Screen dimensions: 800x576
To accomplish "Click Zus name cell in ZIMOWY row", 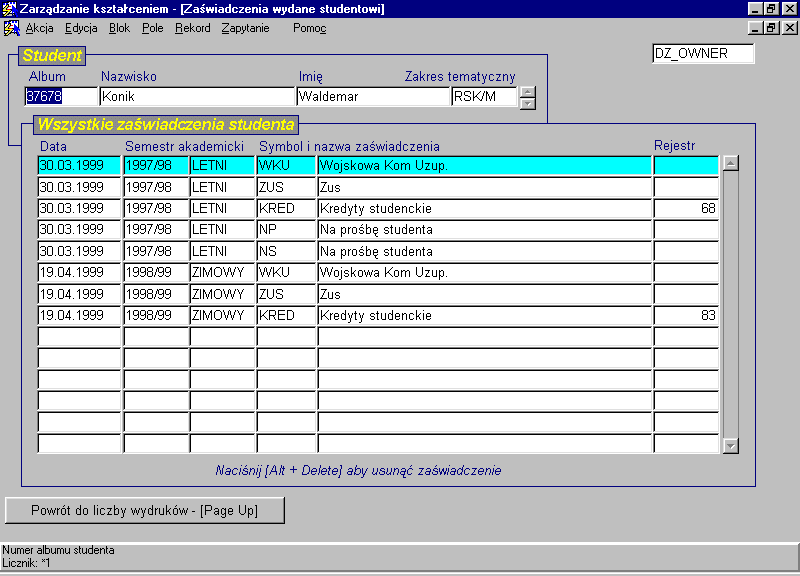I will click(485, 294).
